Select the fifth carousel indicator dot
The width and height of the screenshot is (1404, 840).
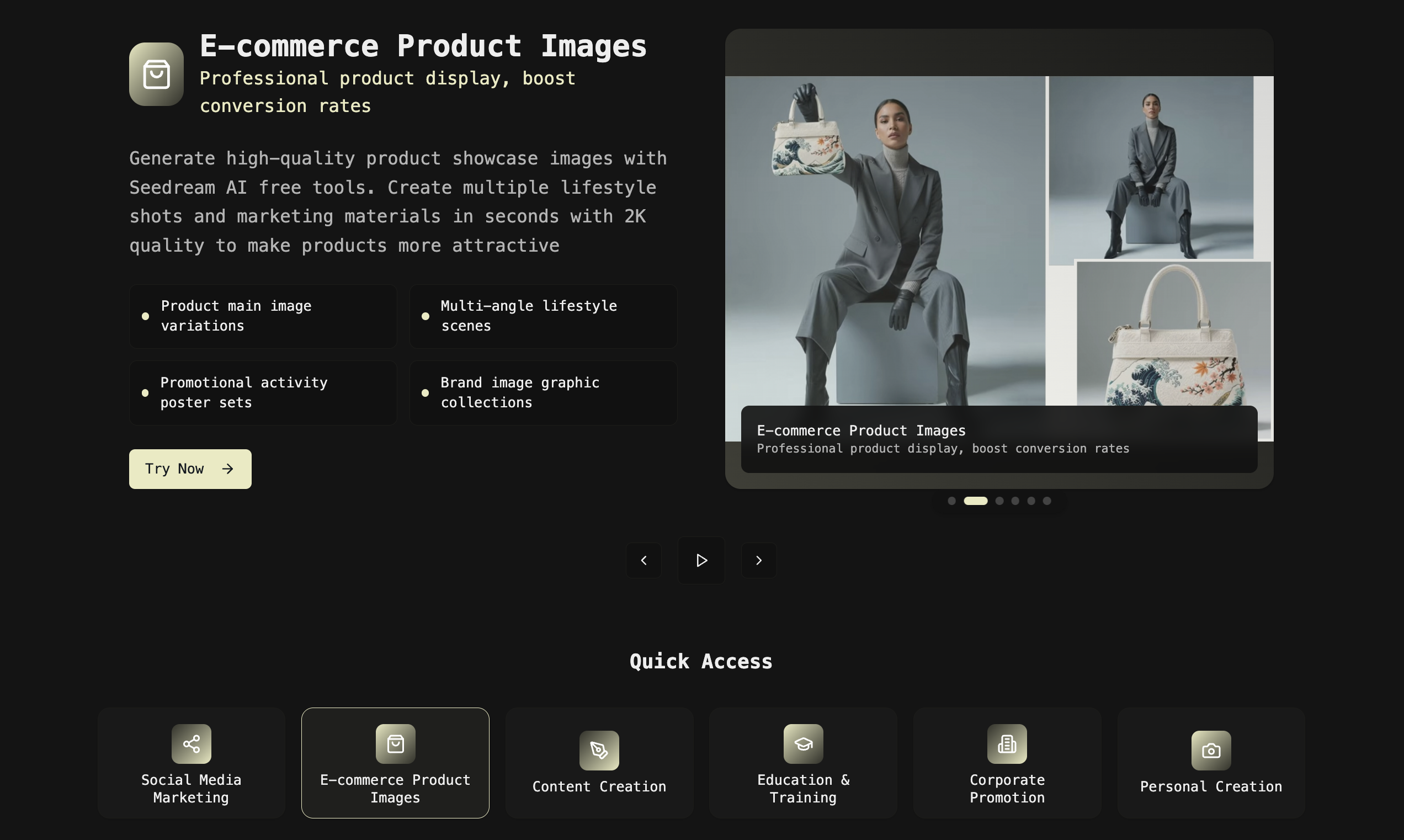click(x=1031, y=501)
